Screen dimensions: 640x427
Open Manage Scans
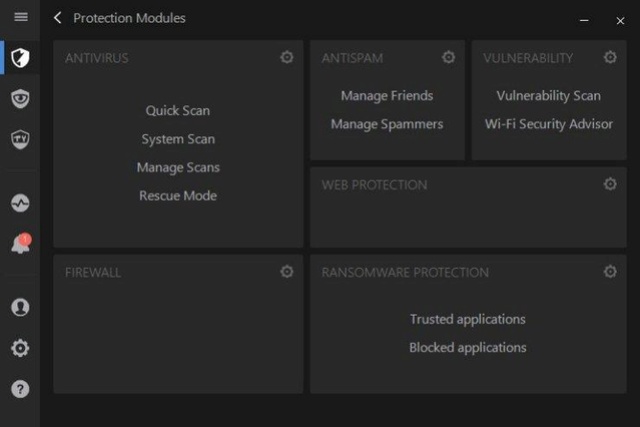pyautogui.click(x=178, y=167)
